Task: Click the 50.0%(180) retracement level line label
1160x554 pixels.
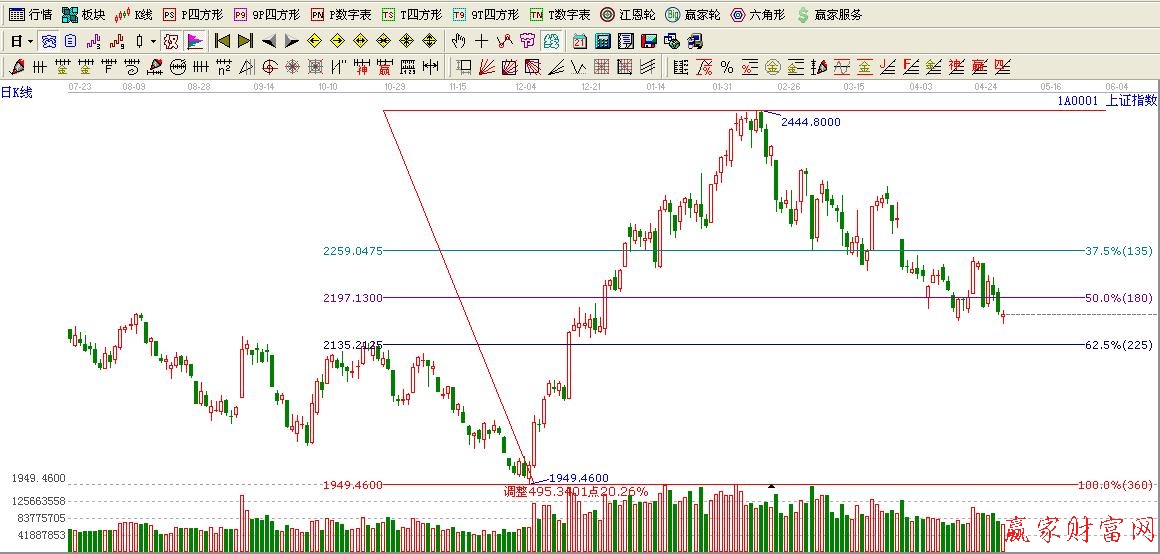Action: coord(1118,298)
